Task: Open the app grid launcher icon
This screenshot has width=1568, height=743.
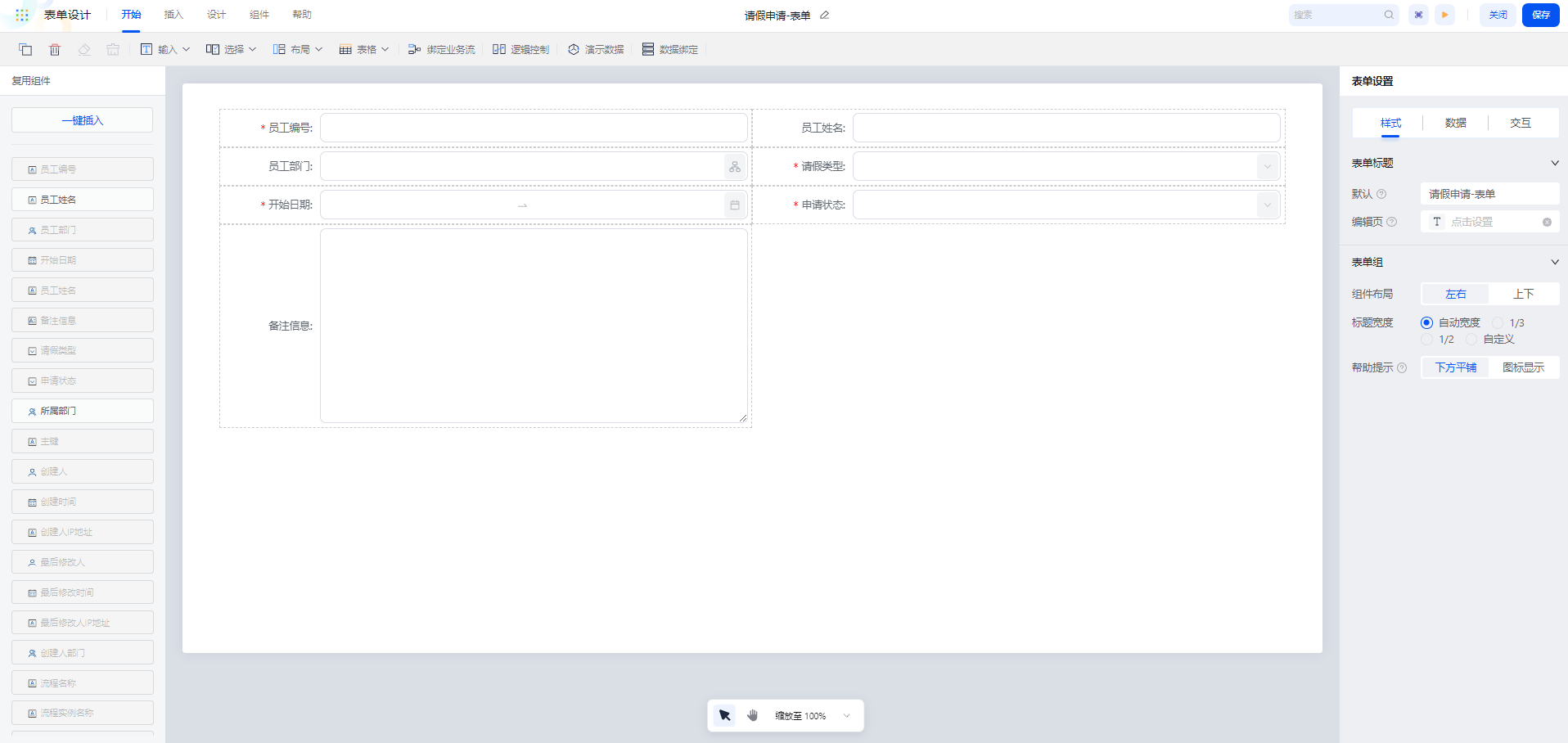Action: [x=22, y=15]
